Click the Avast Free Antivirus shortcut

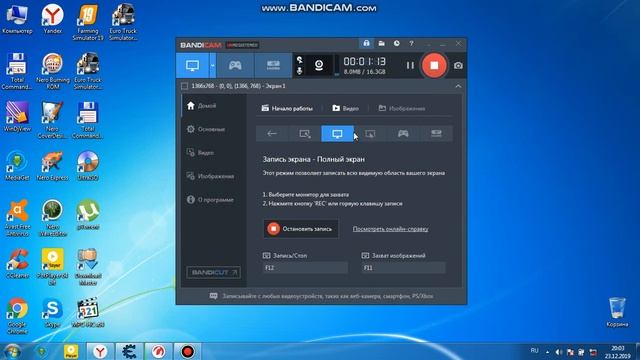pyautogui.click(x=17, y=218)
